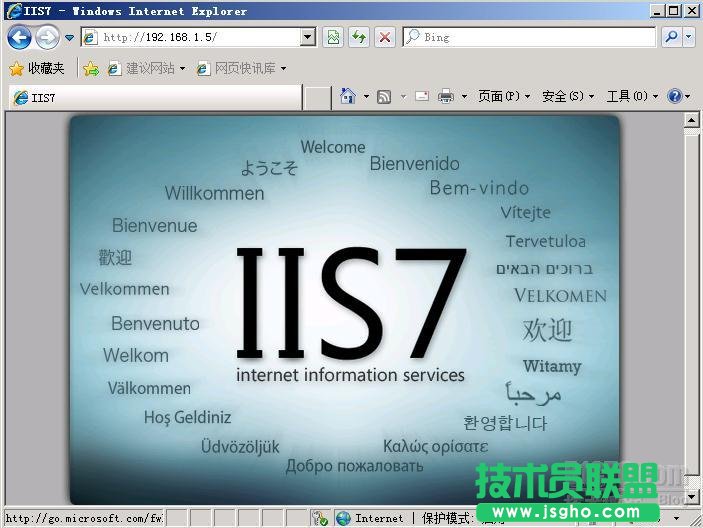
Task: Click the Home page icon
Action: click(x=348, y=96)
